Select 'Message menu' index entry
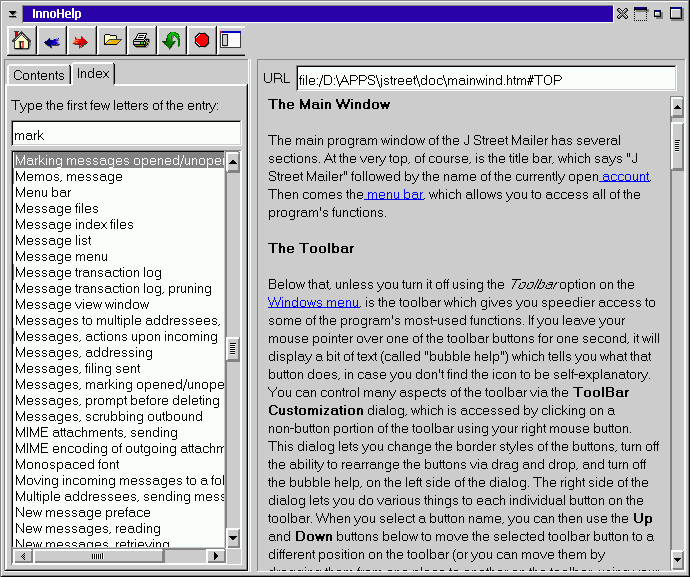Screen dimensions: 690x577 tap(119, 256)
